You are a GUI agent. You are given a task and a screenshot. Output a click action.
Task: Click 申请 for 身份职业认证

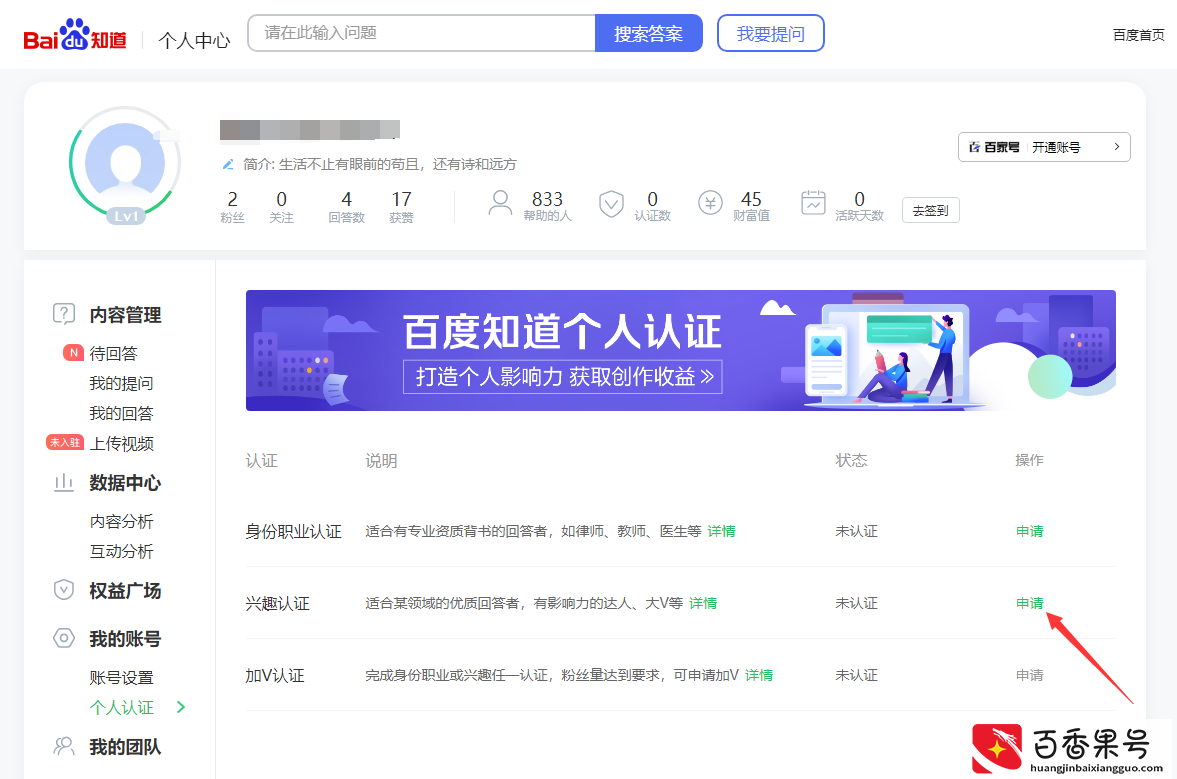pos(1030,531)
